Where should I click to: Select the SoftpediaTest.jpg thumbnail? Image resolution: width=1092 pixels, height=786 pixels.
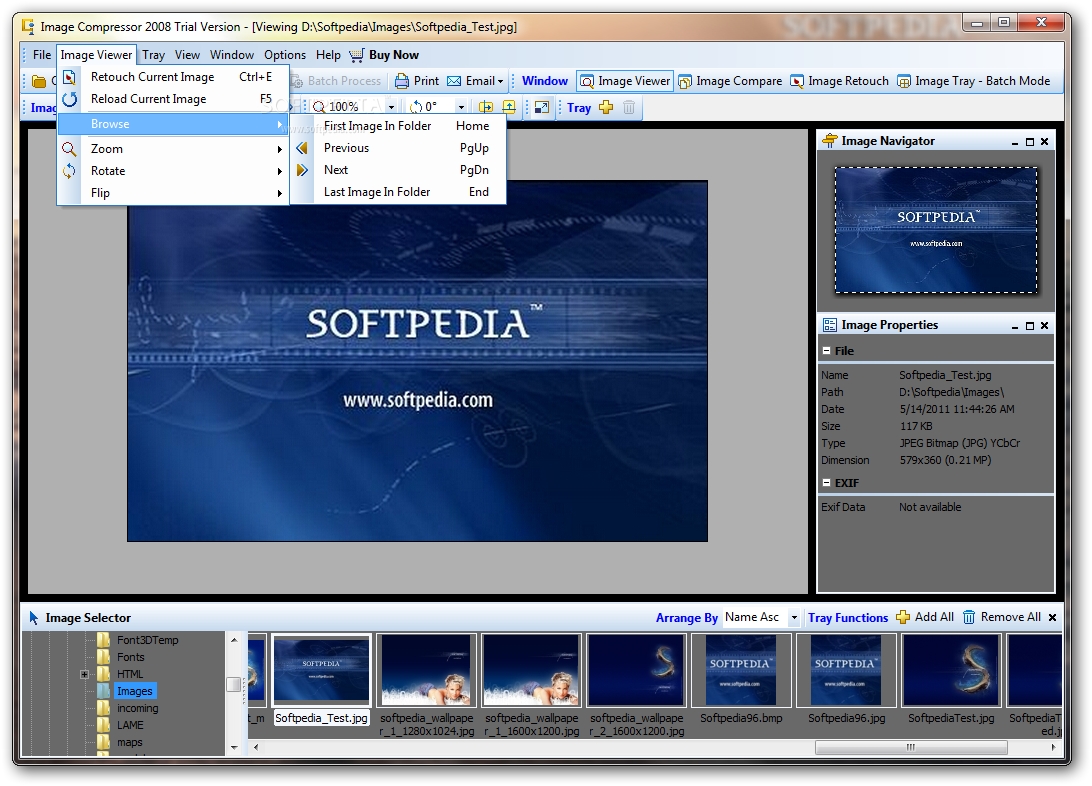coord(951,670)
